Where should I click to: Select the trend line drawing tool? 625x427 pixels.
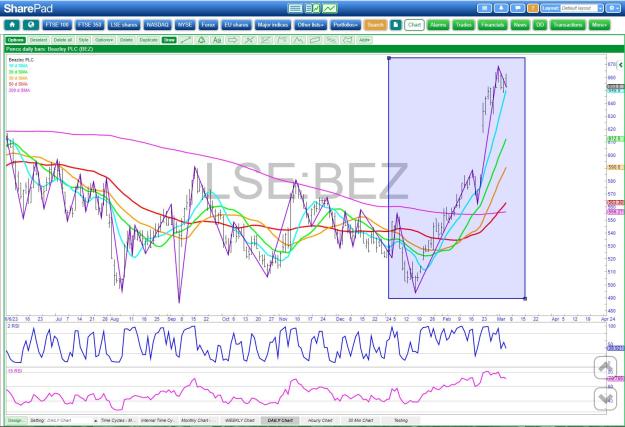pyautogui.click(x=185, y=40)
